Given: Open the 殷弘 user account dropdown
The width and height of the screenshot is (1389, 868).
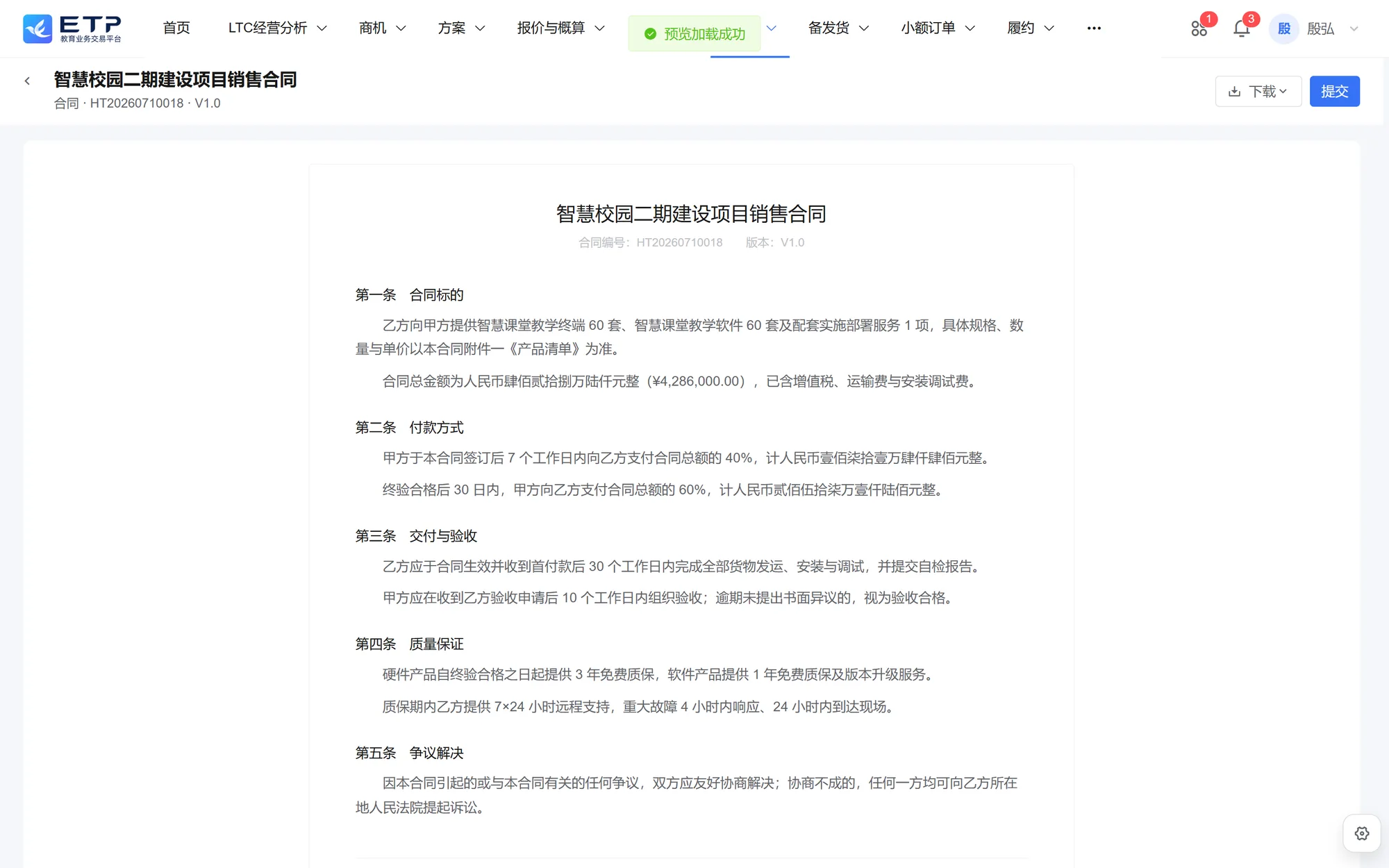Looking at the screenshot, I should [1332, 28].
